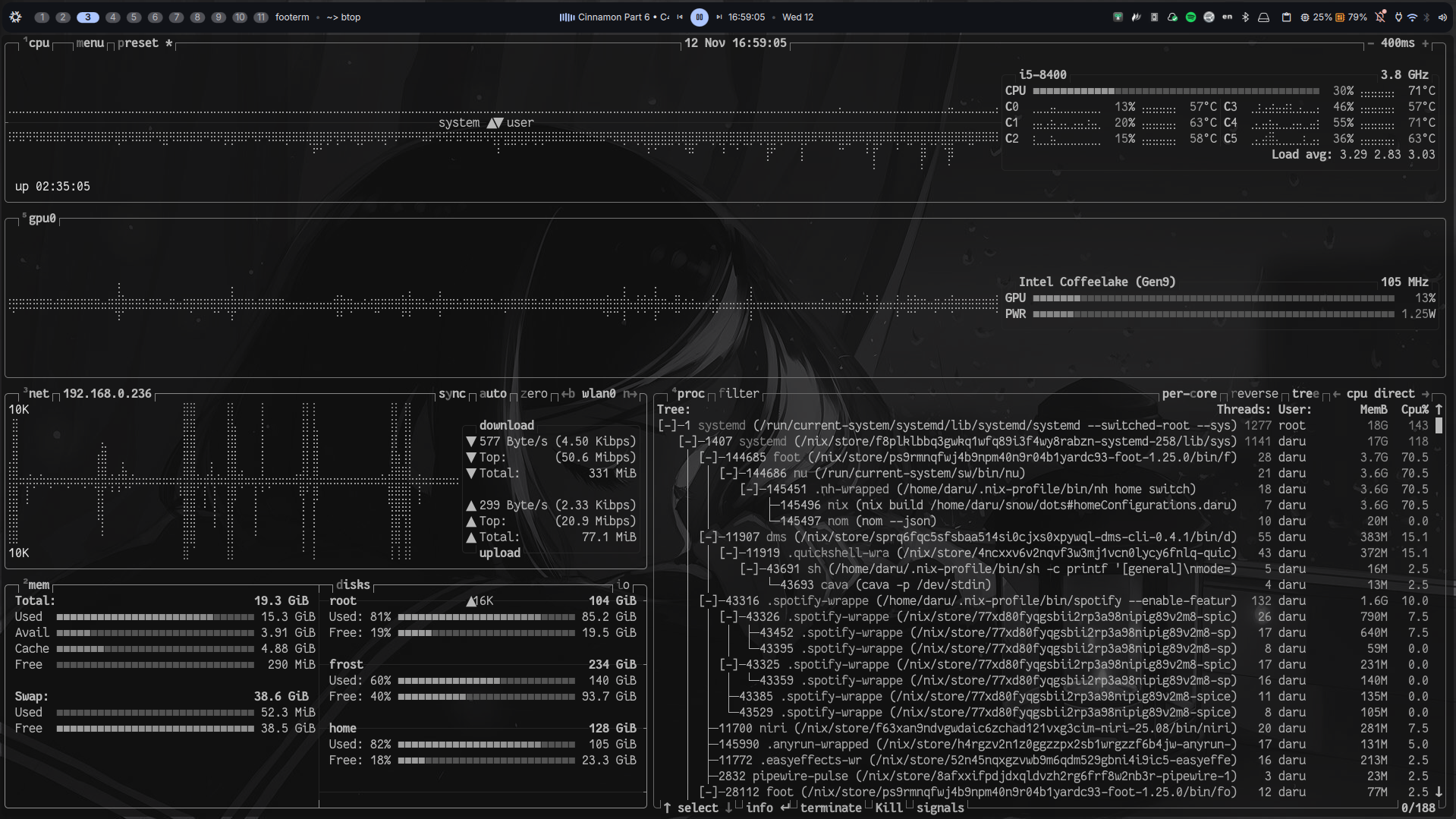Click info for the selected process
Screen dimensions: 1456x819
coord(767,808)
